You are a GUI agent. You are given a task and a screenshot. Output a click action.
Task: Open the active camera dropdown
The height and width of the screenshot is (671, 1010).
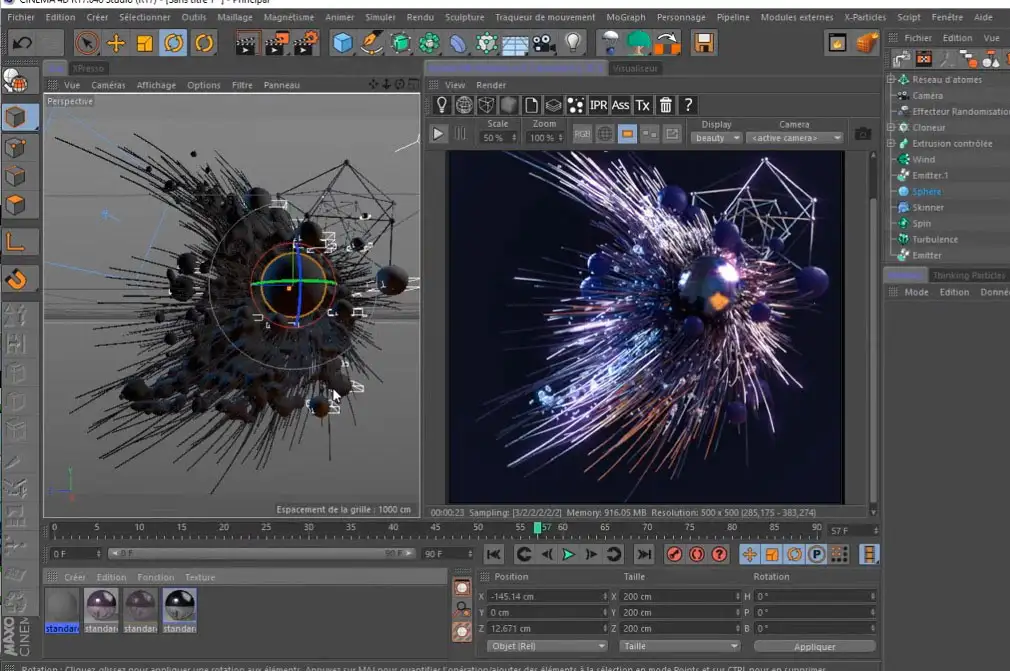click(795, 138)
